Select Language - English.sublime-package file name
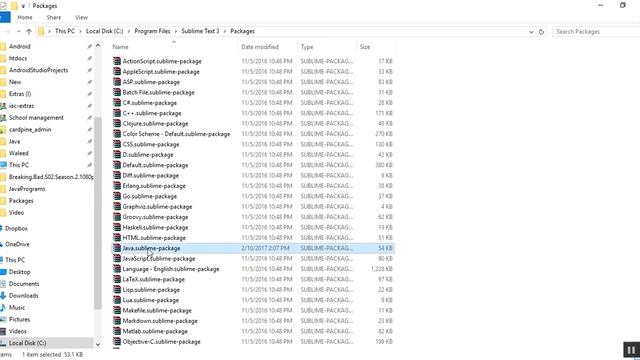The width and height of the screenshot is (640, 360). coord(171,269)
